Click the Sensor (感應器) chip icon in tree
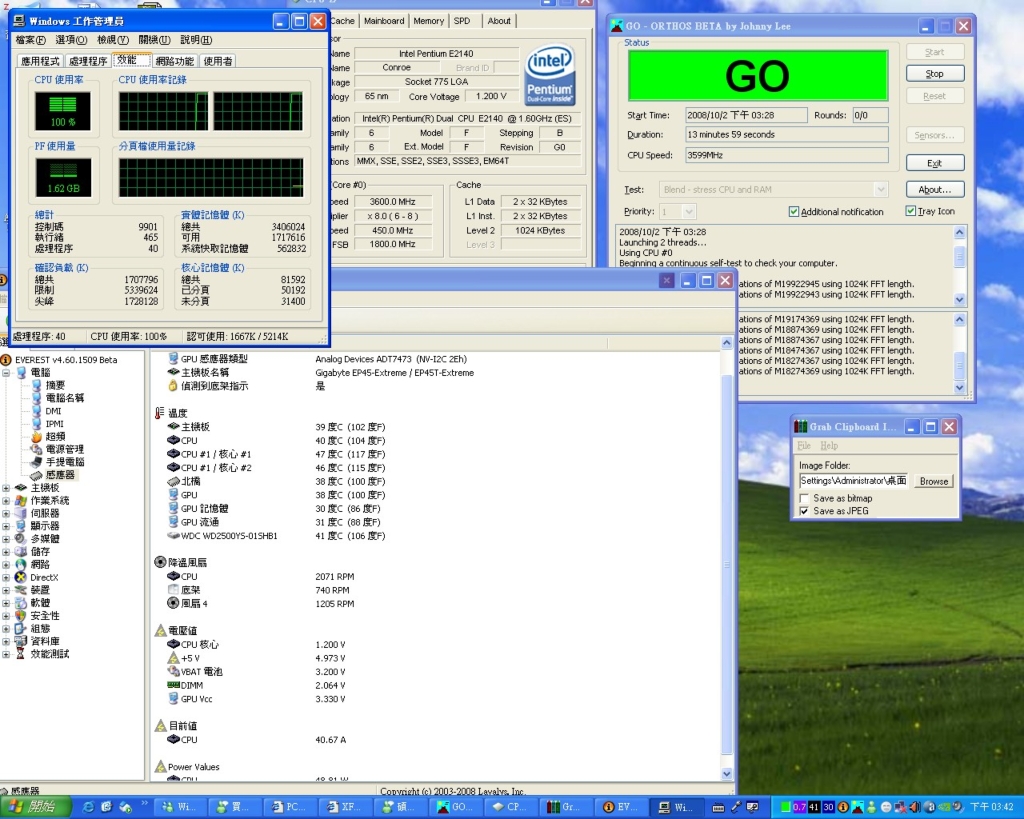This screenshot has width=1024, height=819. tap(37, 475)
